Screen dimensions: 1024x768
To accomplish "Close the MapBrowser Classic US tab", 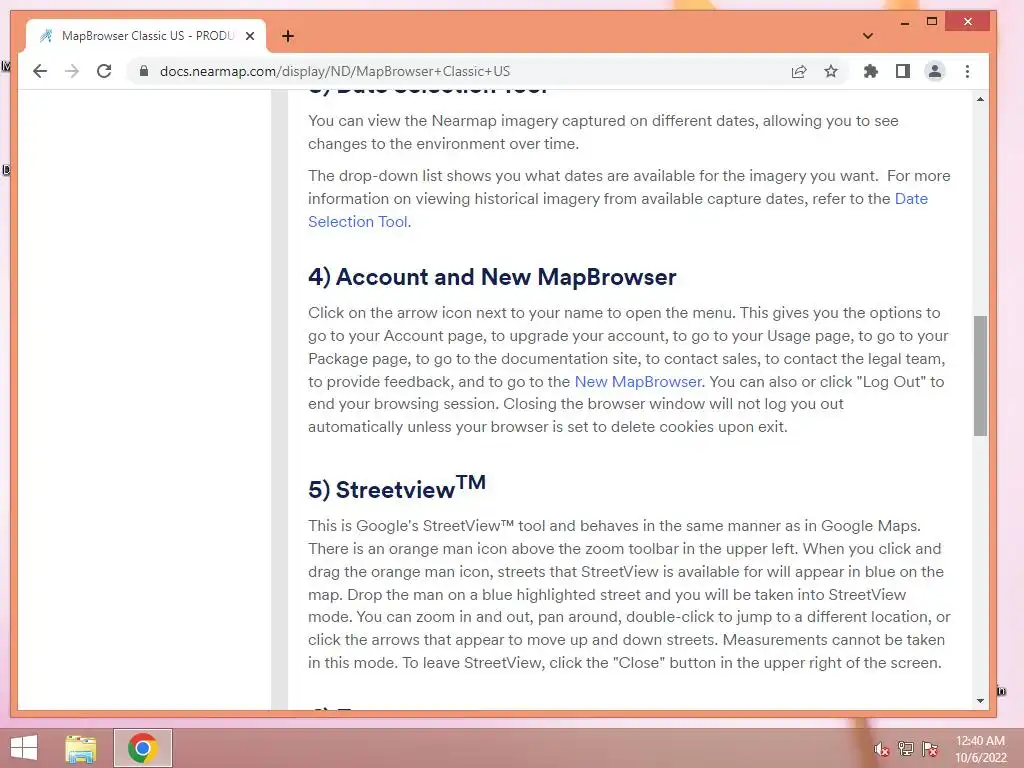I will point(249,36).
